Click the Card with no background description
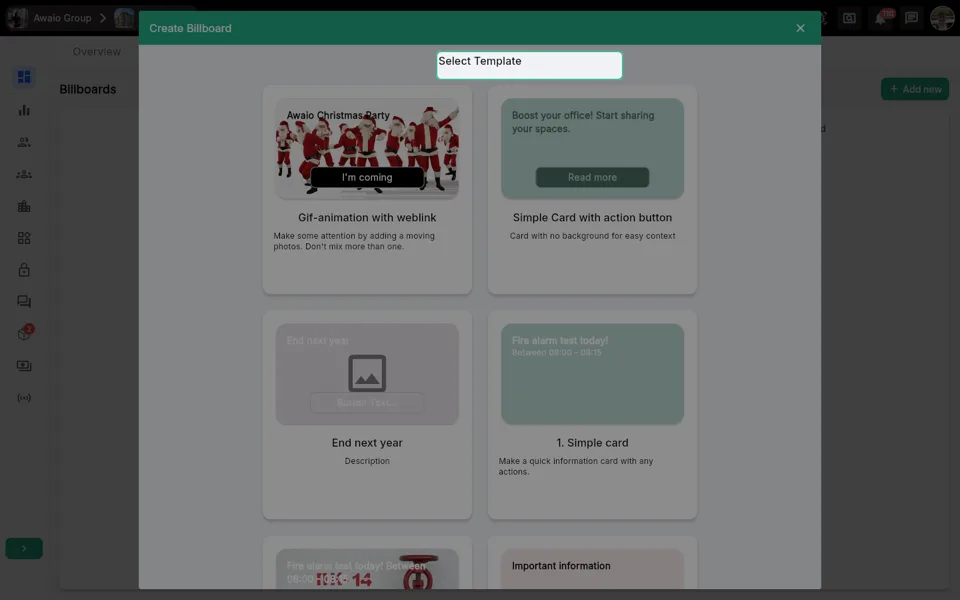The height and width of the screenshot is (600, 960). click(592, 236)
